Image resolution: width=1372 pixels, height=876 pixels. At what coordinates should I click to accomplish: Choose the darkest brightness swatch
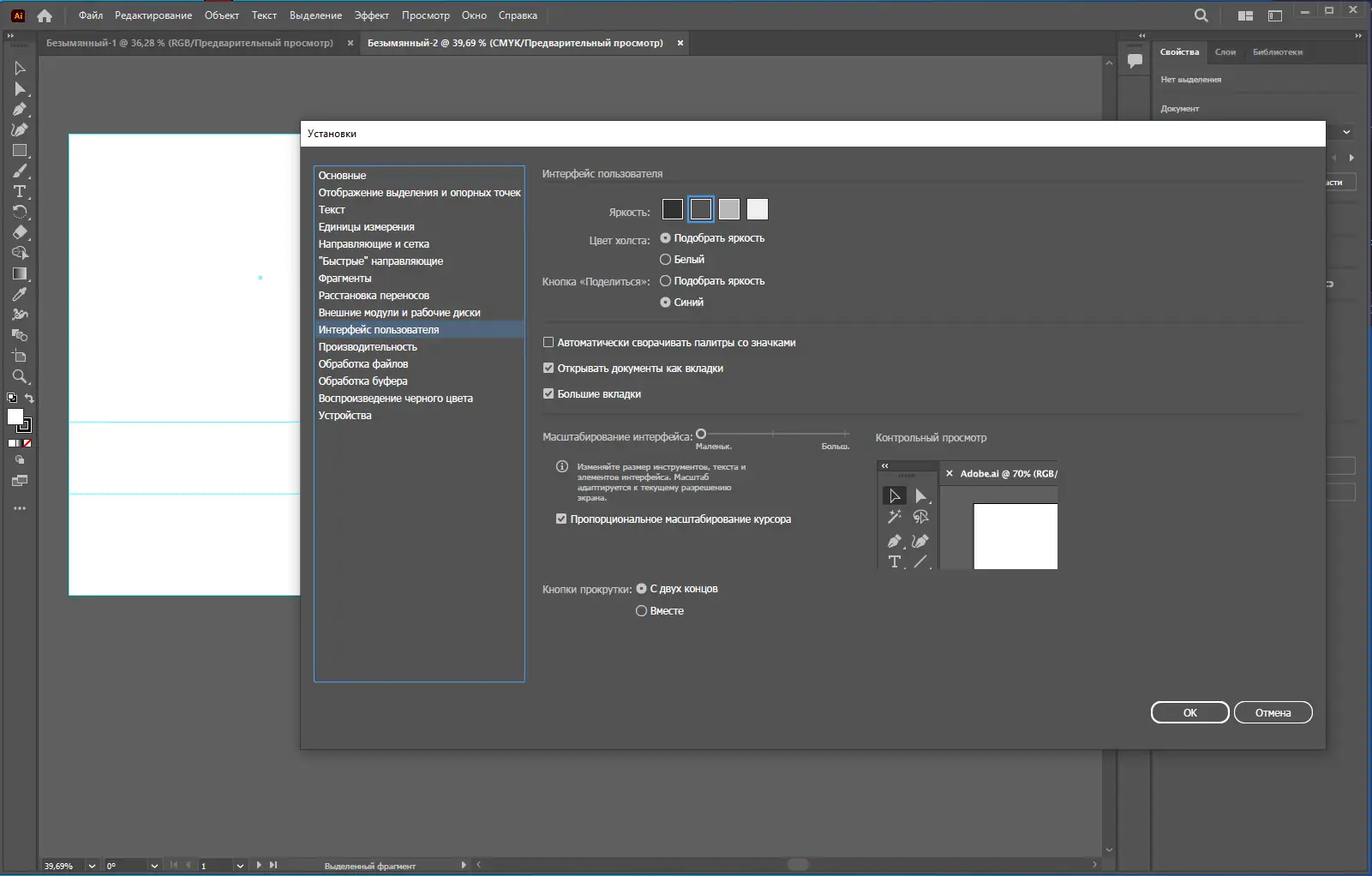(x=673, y=209)
